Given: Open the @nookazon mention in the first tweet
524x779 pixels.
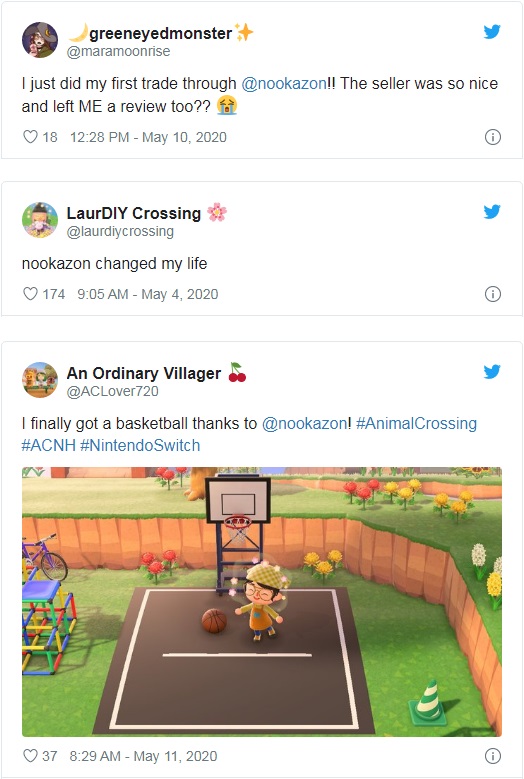Looking at the screenshot, I should pyautogui.click(x=284, y=83).
